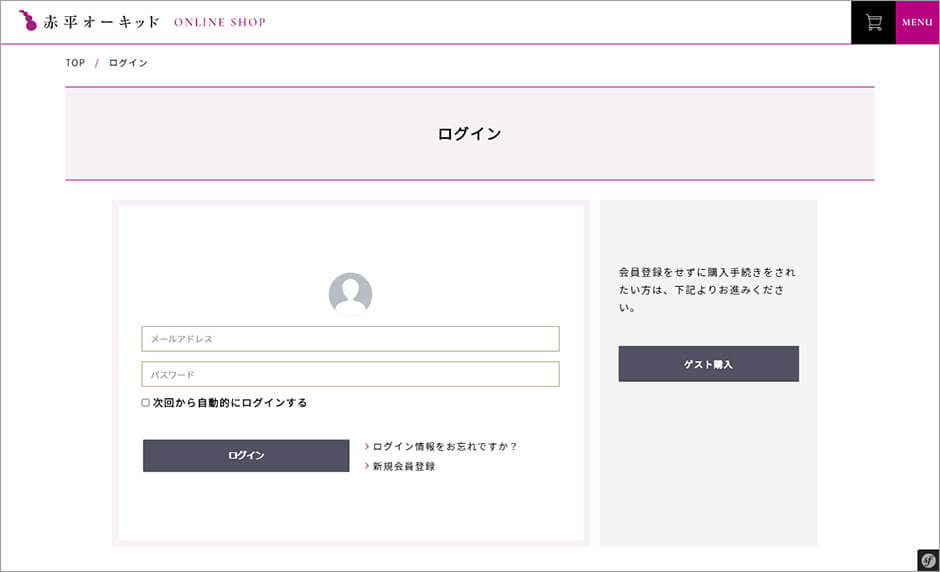Screen dimensions: 940x572
Task: Click the dark ログイン submit button
Action: (x=246, y=456)
